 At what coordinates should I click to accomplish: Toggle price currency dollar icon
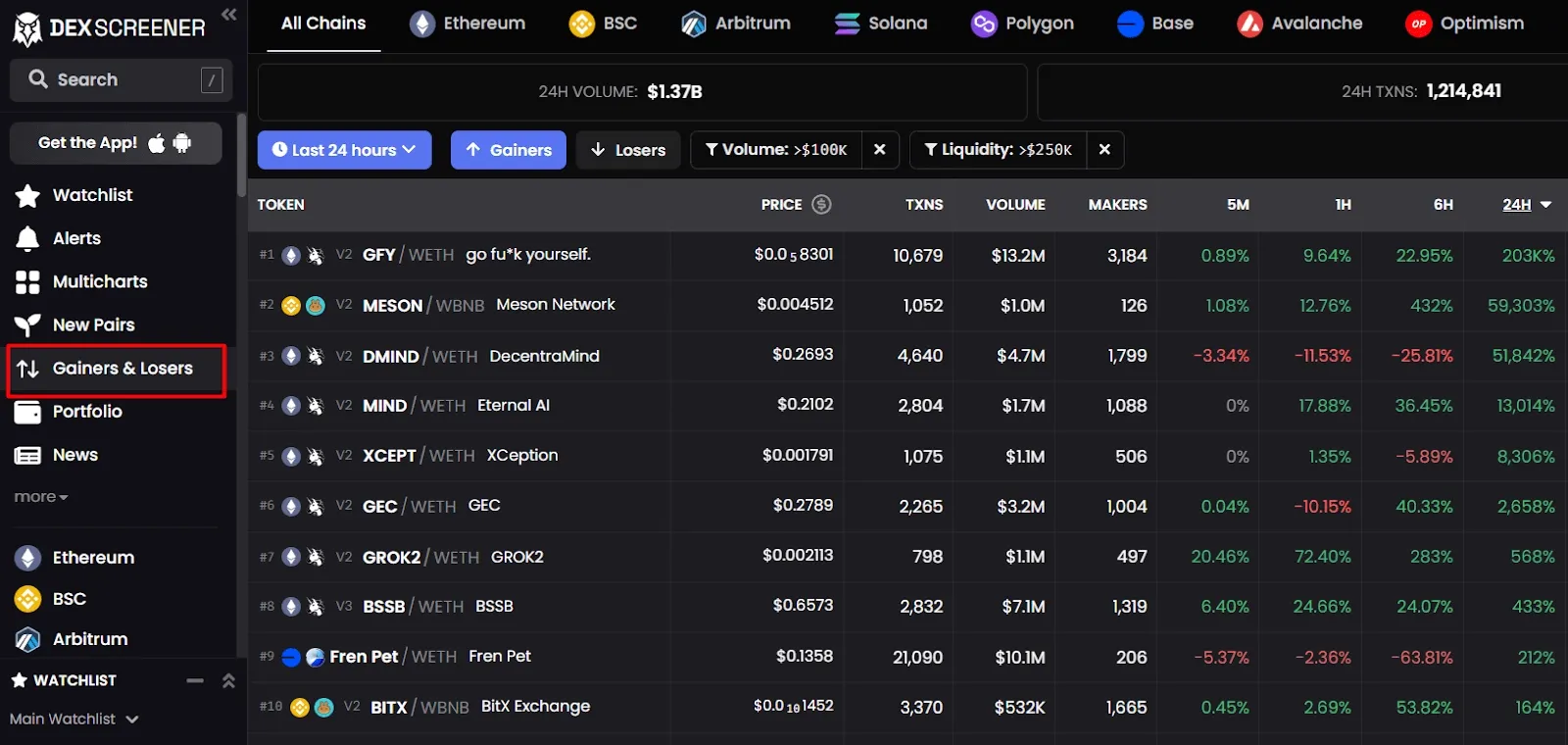(822, 205)
